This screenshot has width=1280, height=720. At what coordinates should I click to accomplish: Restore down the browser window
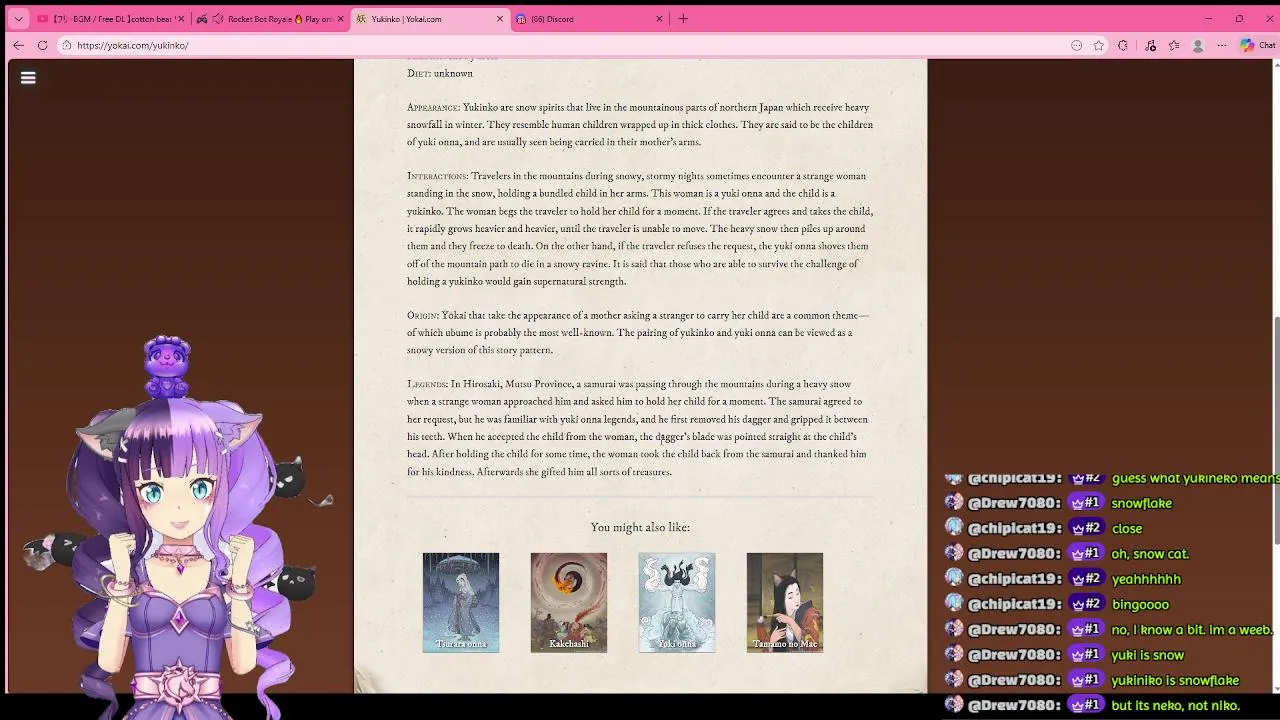[1239, 19]
